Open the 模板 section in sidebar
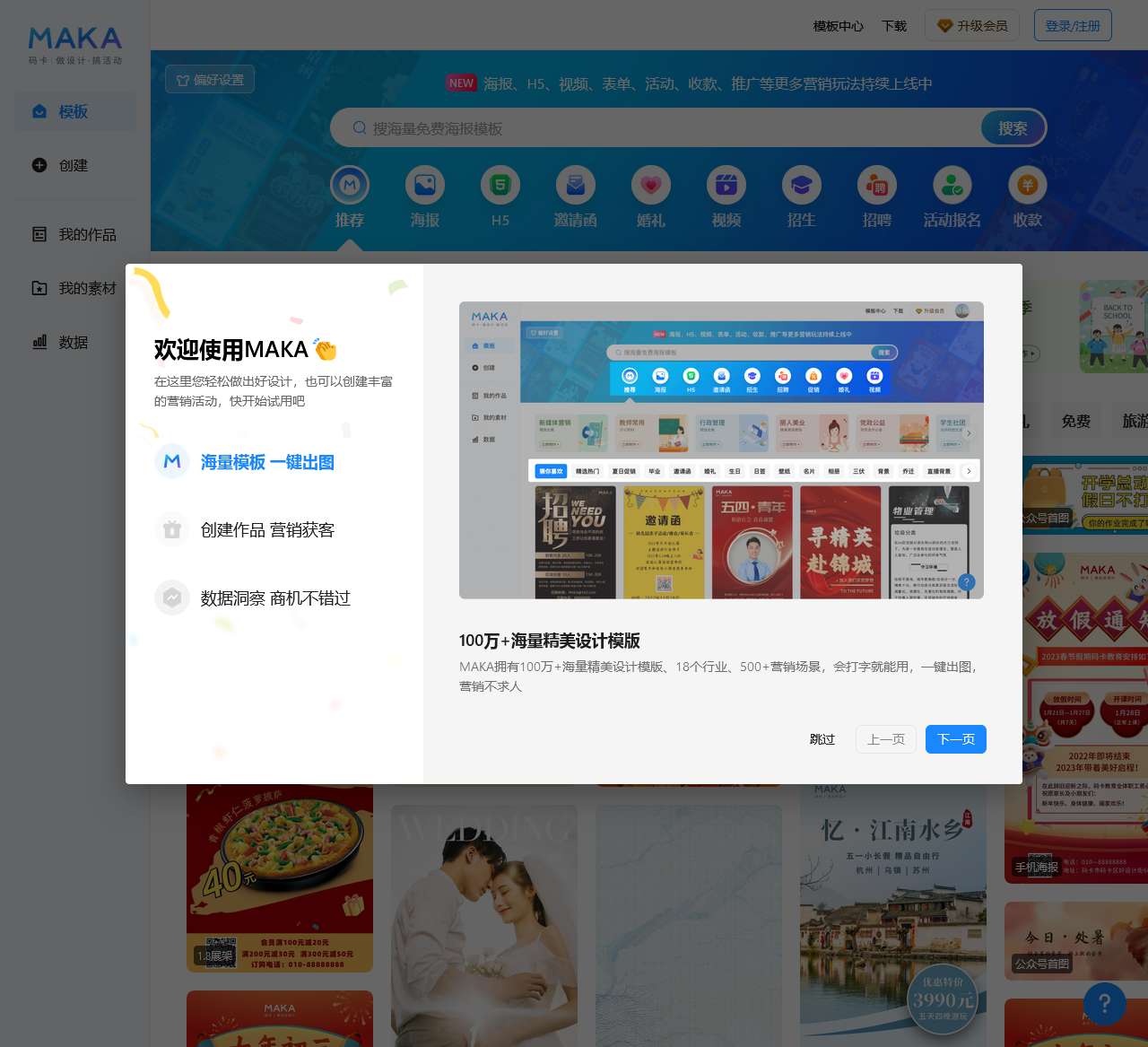Screen dimensions: 1148x1047 click(x=75, y=111)
